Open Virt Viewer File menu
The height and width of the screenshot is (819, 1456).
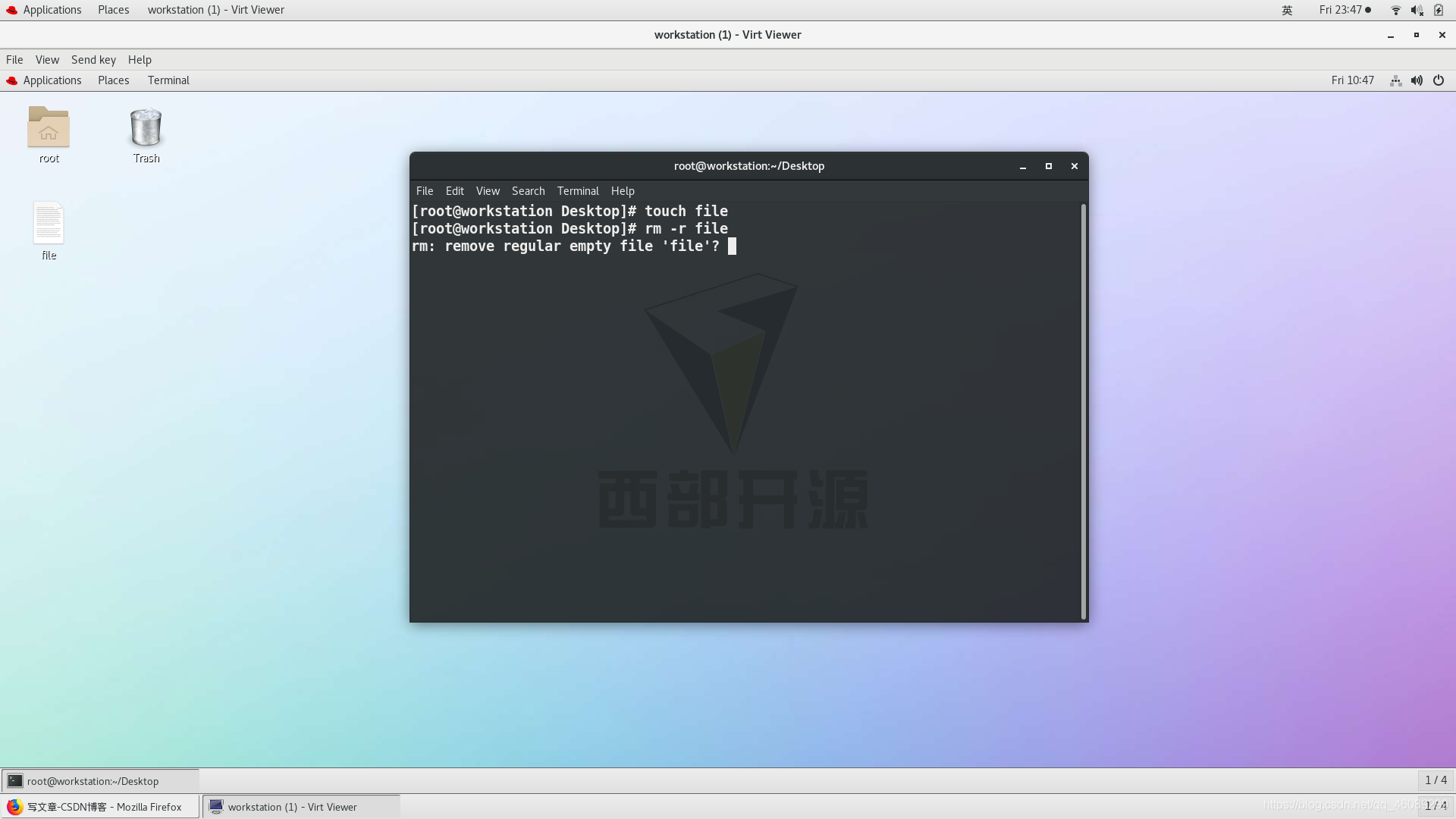pos(14,60)
